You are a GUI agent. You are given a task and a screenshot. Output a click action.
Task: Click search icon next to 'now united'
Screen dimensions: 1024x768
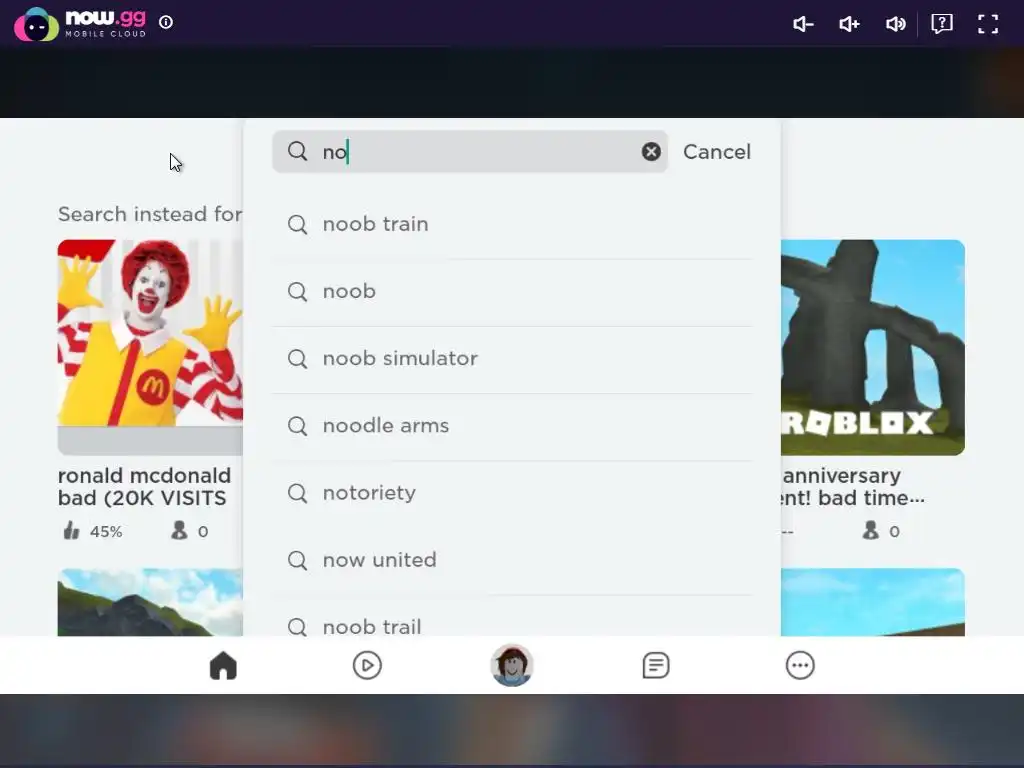point(297,560)
